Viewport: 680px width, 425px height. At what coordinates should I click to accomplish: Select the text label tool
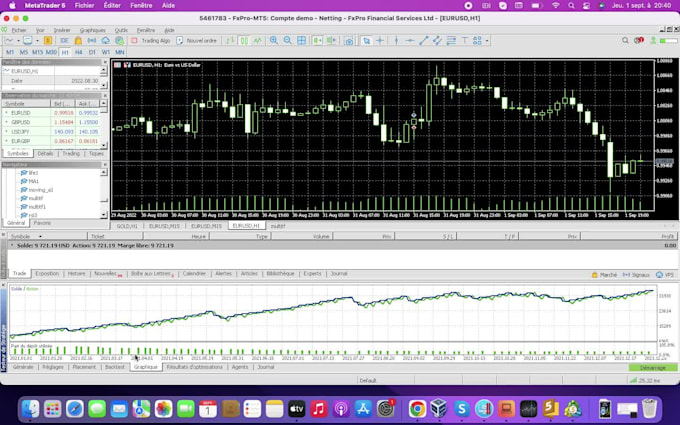click(464, 40)
